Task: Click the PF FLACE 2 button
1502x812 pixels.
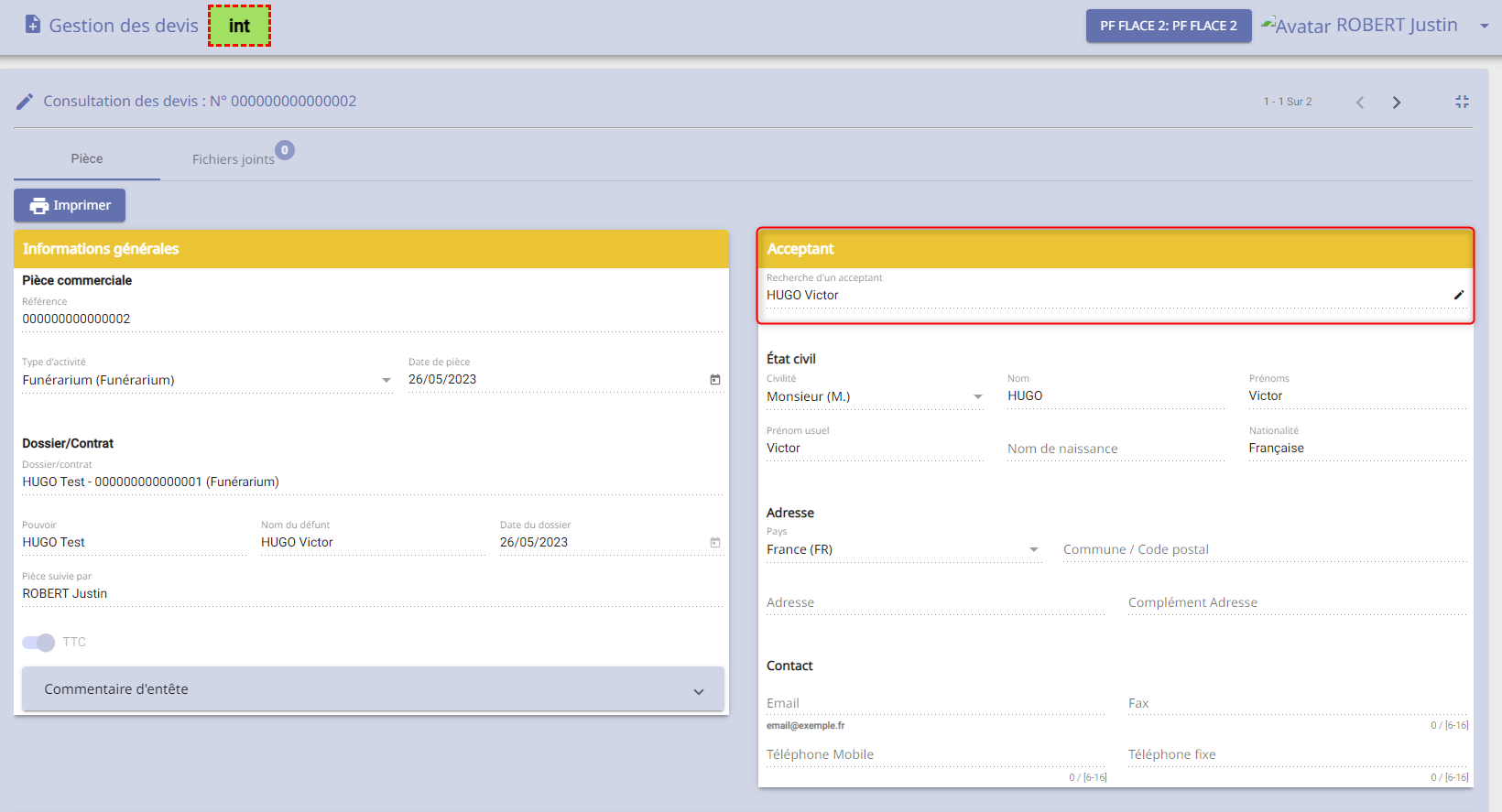Action: [x=1169, y=26]
